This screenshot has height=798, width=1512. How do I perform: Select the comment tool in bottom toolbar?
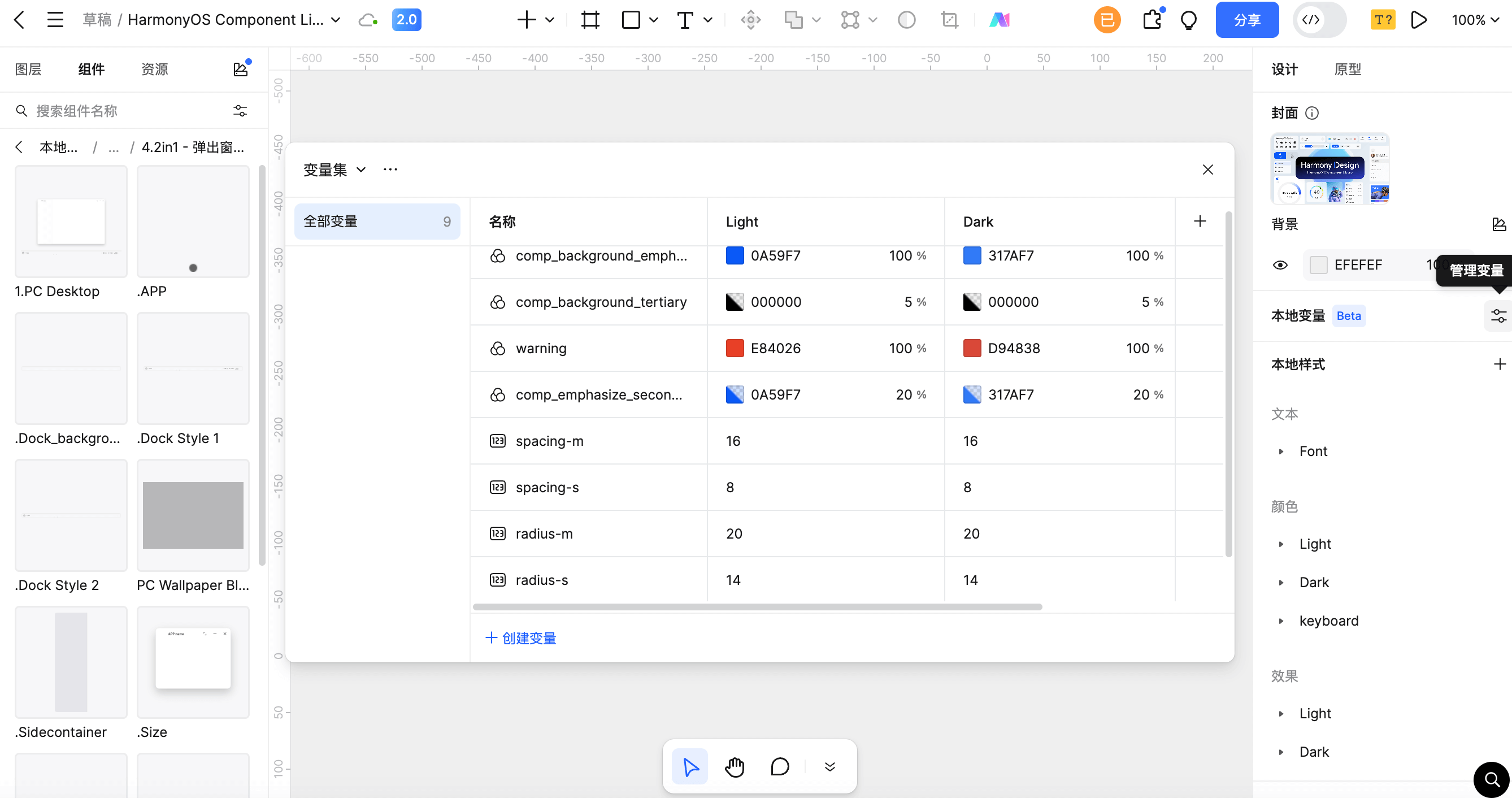pos(780,766)
